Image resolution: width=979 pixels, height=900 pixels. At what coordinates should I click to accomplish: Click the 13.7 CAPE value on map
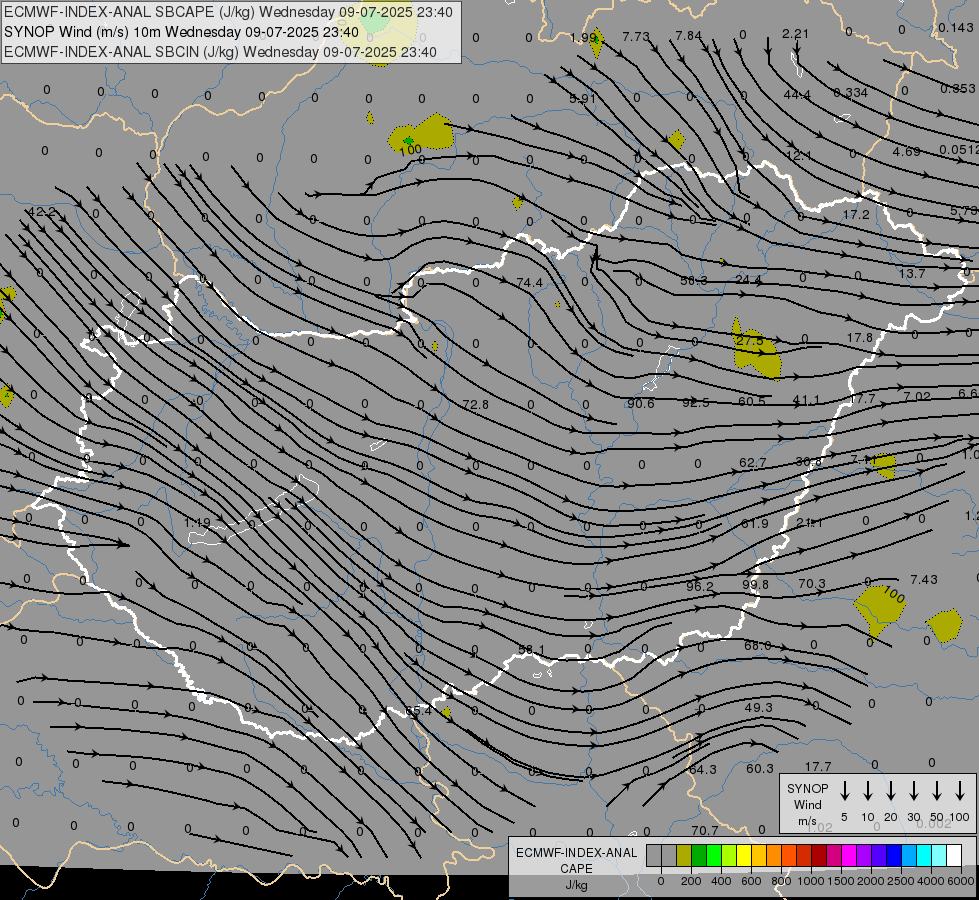[912, 274]
